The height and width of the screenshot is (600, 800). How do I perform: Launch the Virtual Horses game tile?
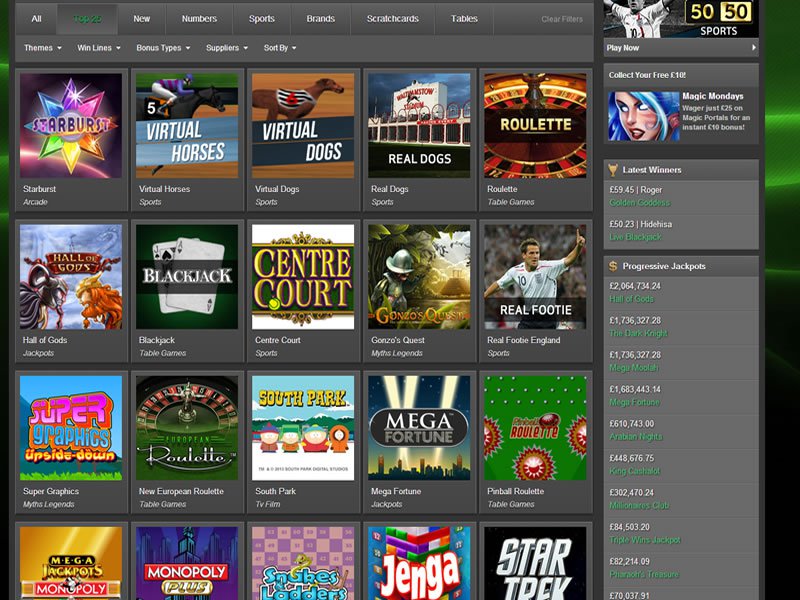pos(187,125)
